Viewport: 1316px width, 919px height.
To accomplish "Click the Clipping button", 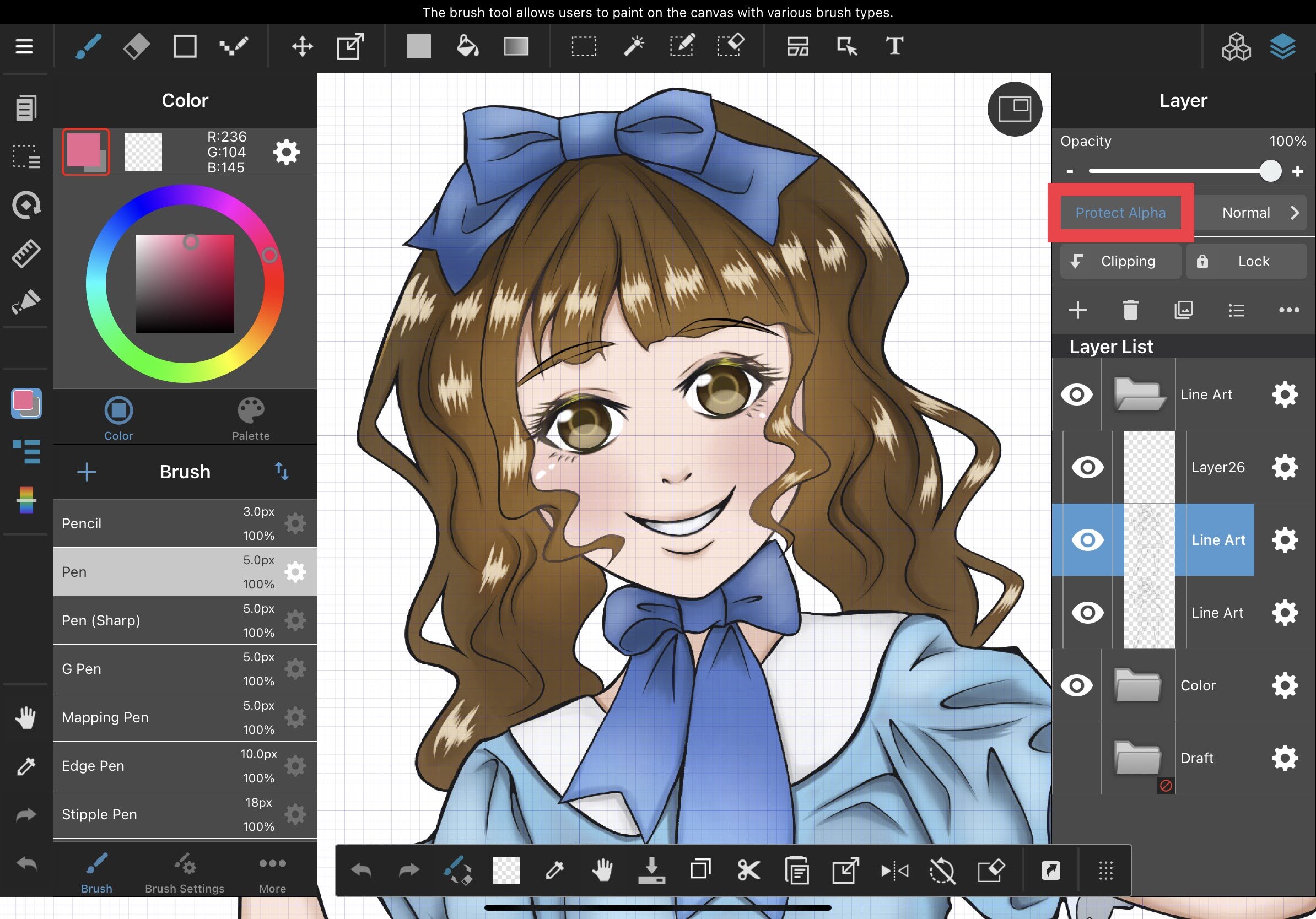I will click(1120, 261).
